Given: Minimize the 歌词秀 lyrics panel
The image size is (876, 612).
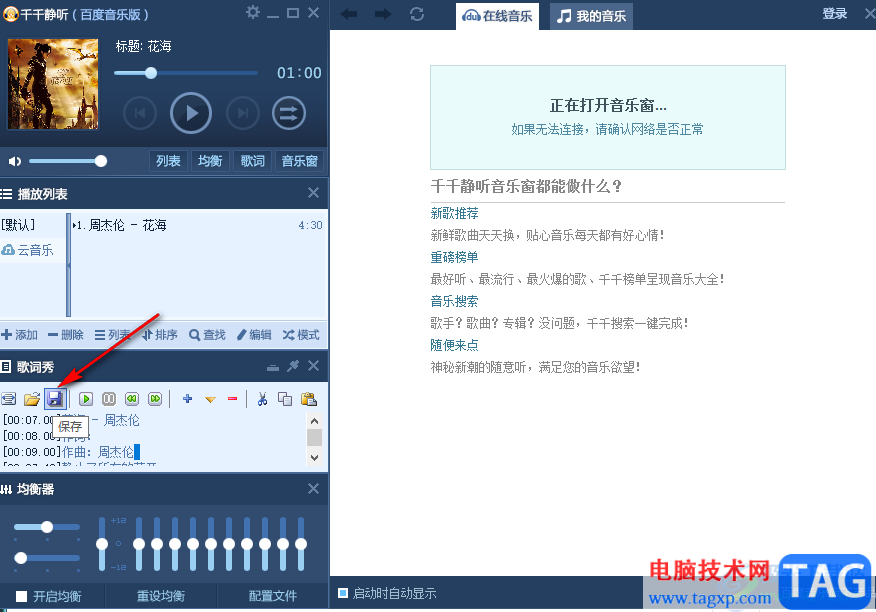Looking at the screenshot, I should click(x=273, y=368).
